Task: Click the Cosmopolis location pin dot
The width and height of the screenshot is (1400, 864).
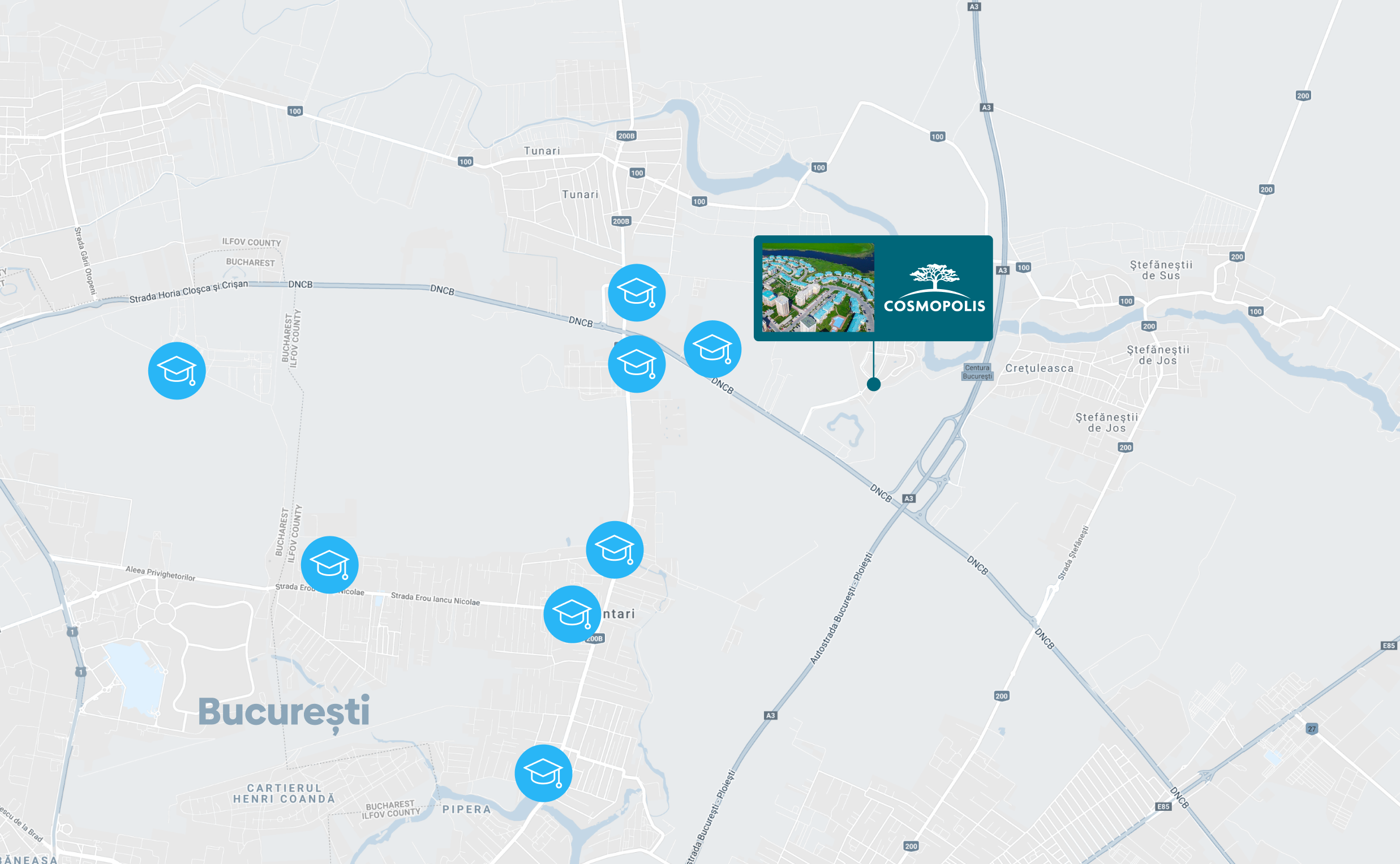Action: coord(874,385)
